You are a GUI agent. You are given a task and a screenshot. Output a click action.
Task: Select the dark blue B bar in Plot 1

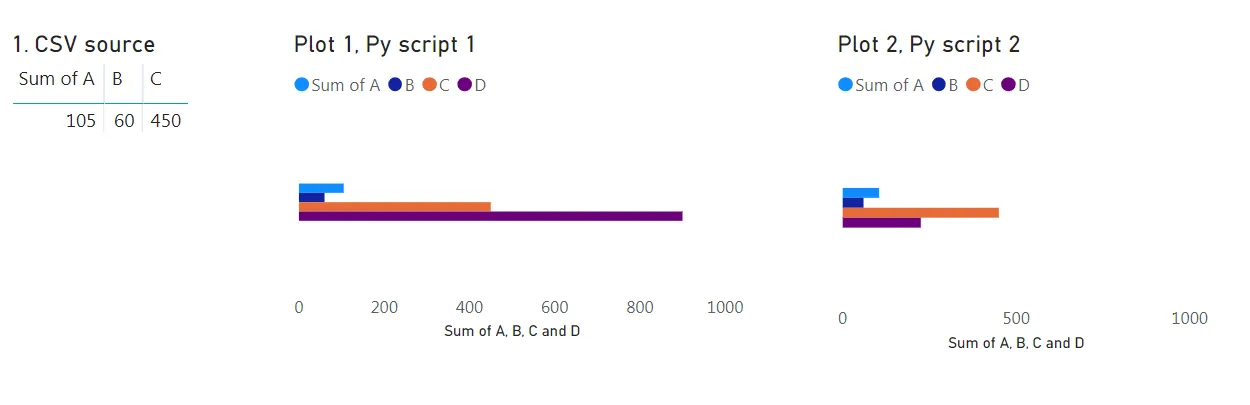pos(312,198)
